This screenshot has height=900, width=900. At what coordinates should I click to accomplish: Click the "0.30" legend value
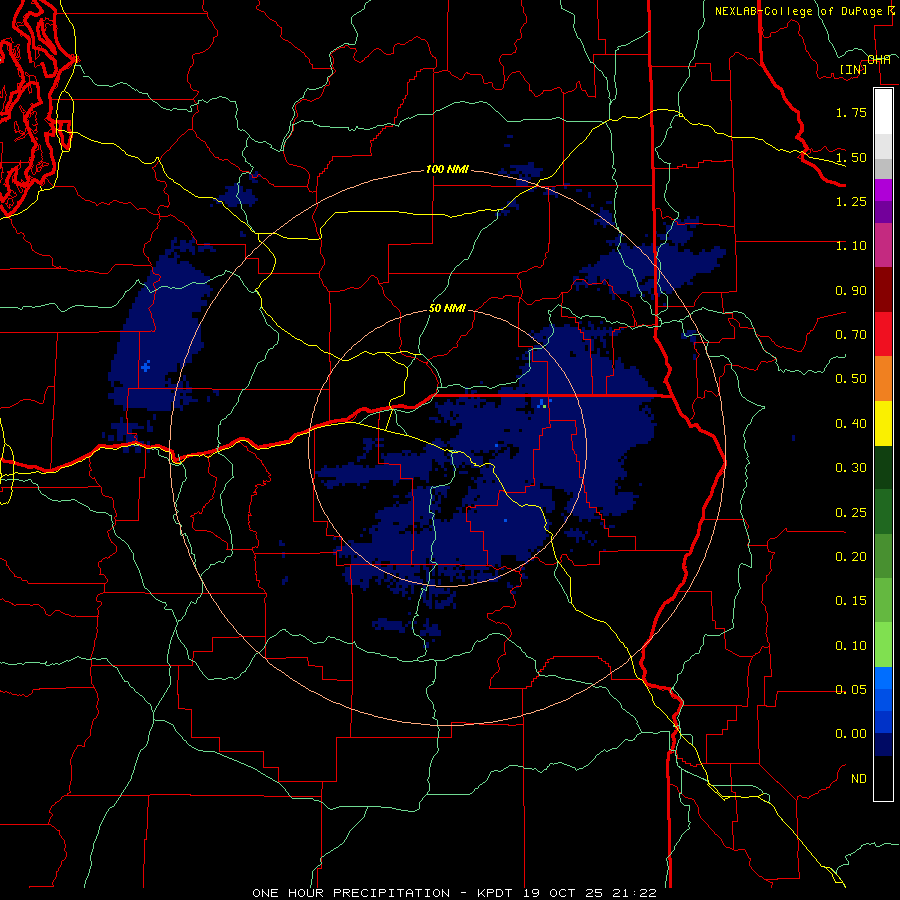pos(851,468)
